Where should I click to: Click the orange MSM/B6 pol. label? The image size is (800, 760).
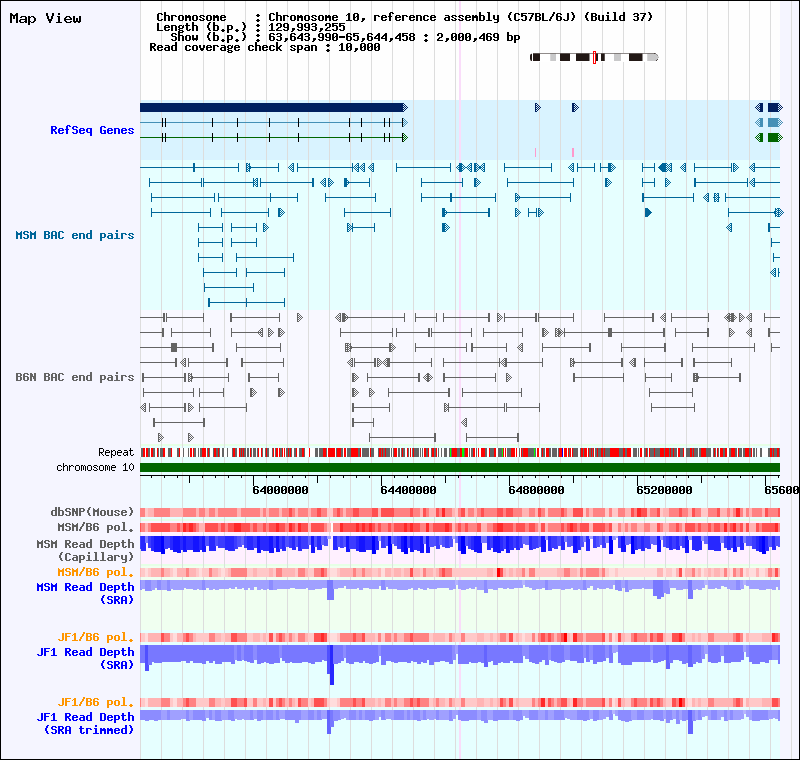click(x=95, y=572)
